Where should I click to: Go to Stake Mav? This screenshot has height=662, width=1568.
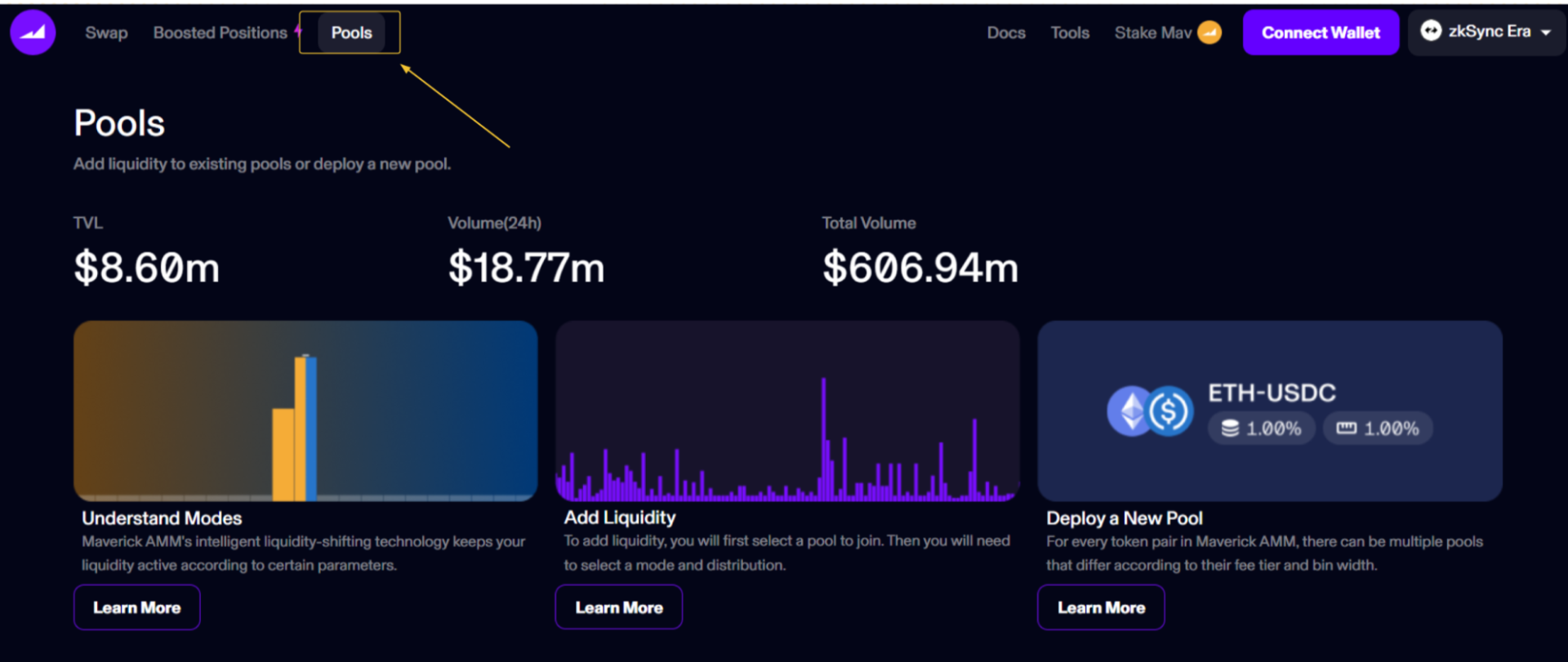pyautogui.click(x=1153, y=33)
